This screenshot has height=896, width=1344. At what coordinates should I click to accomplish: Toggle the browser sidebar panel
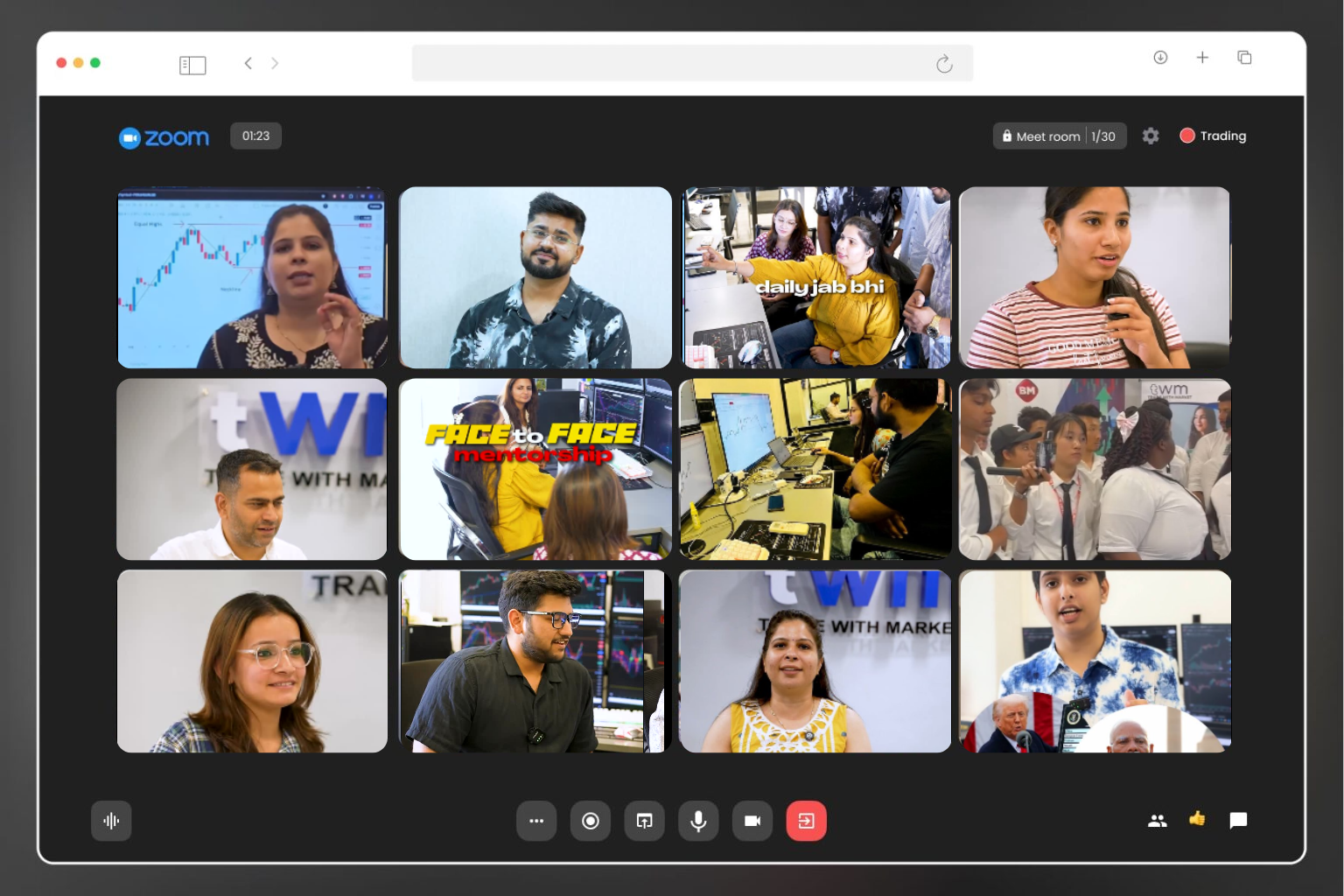192,65
